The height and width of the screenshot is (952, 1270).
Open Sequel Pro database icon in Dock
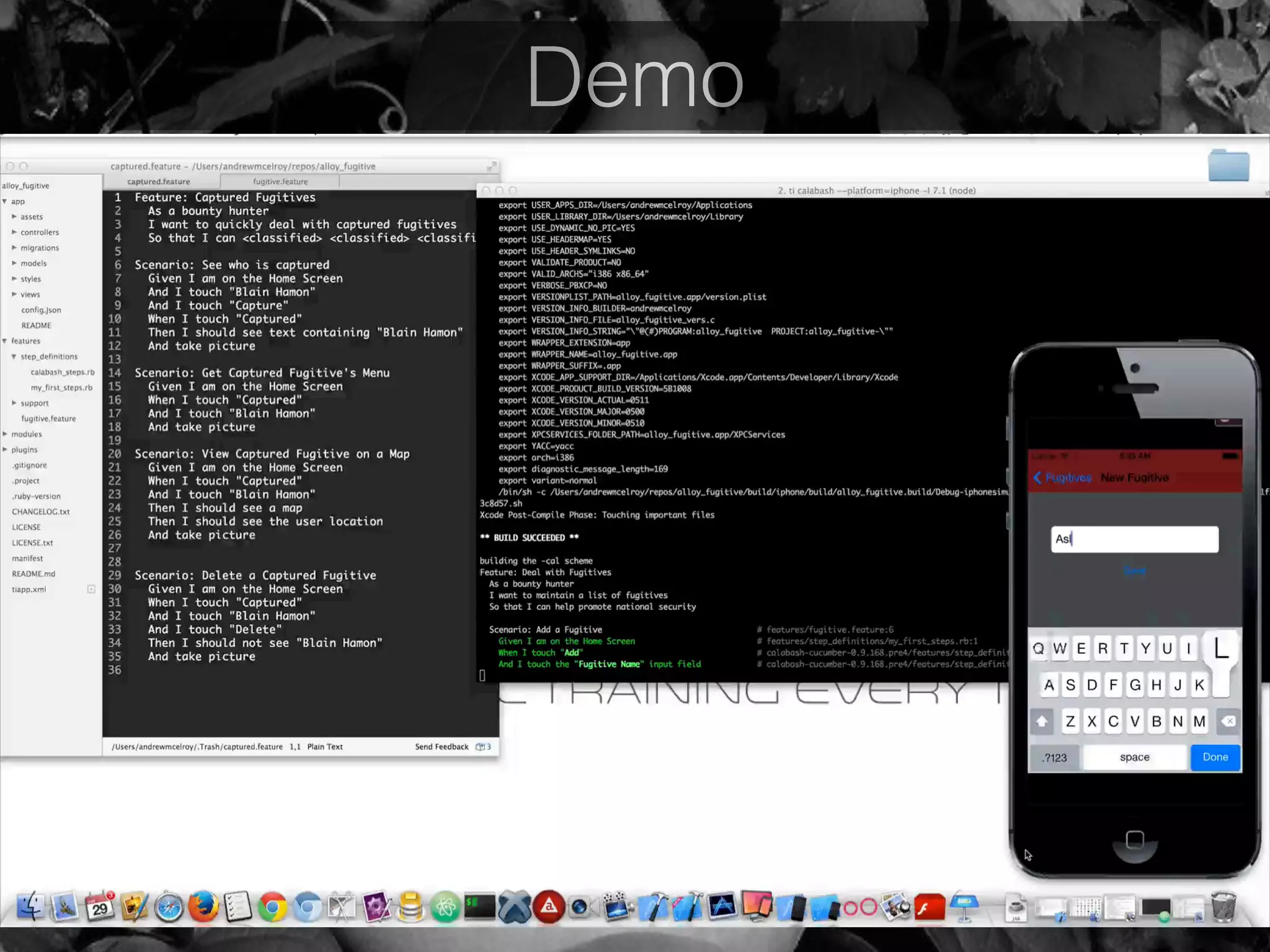[411, 908]
